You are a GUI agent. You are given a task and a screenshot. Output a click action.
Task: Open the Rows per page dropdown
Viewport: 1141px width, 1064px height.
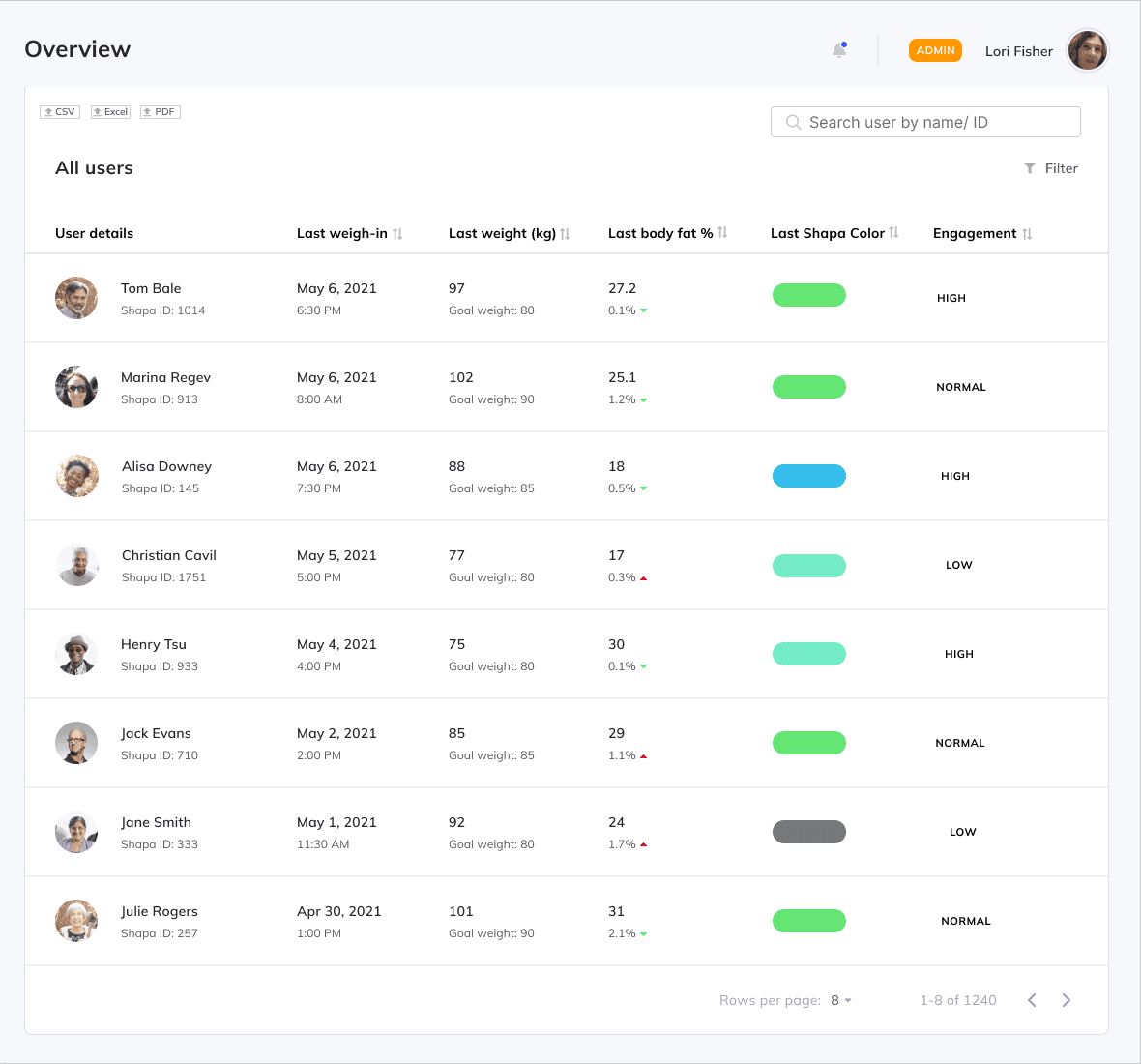point(838,1000)
